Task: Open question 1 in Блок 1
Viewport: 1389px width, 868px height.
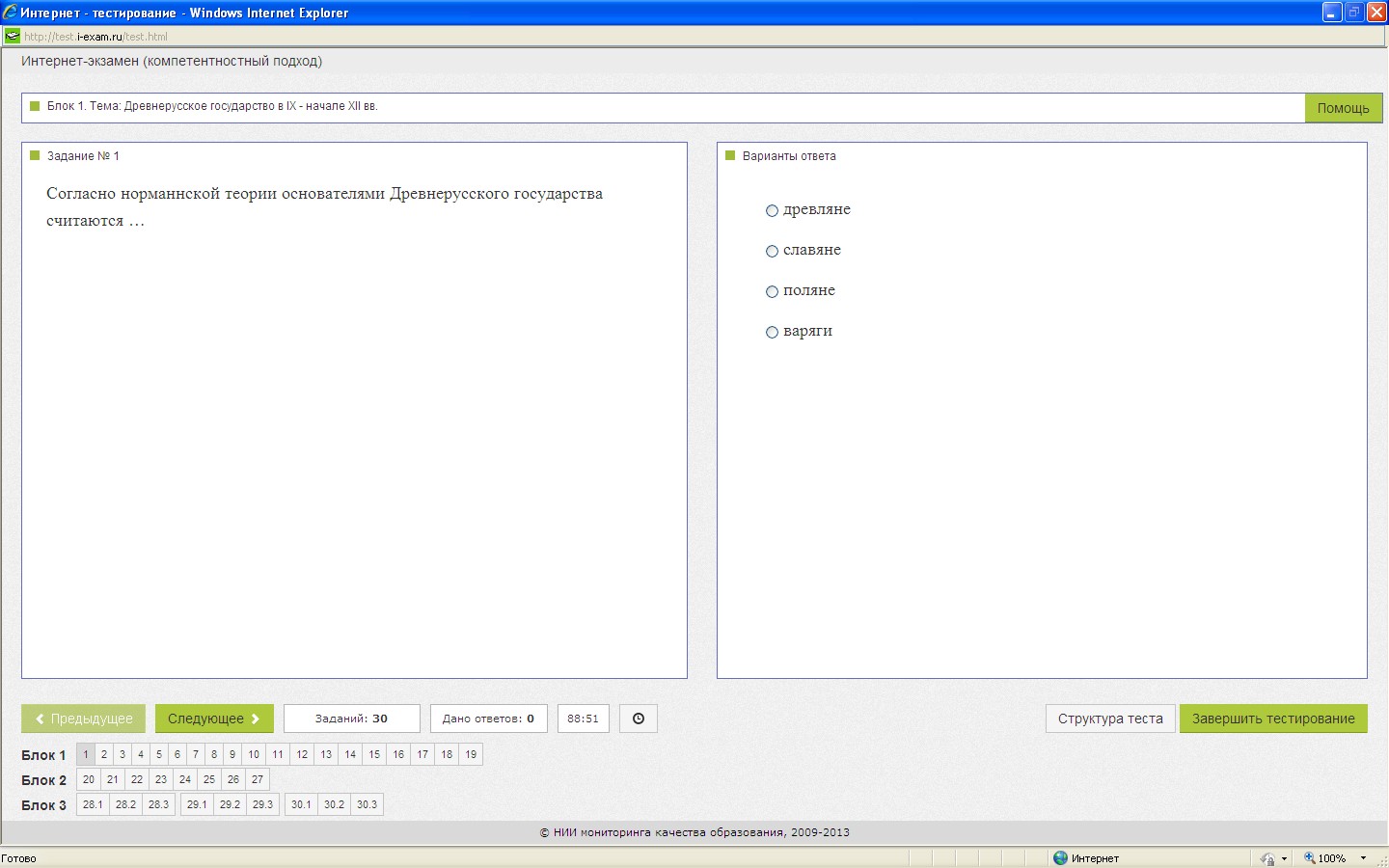Action: pos(86,754)
